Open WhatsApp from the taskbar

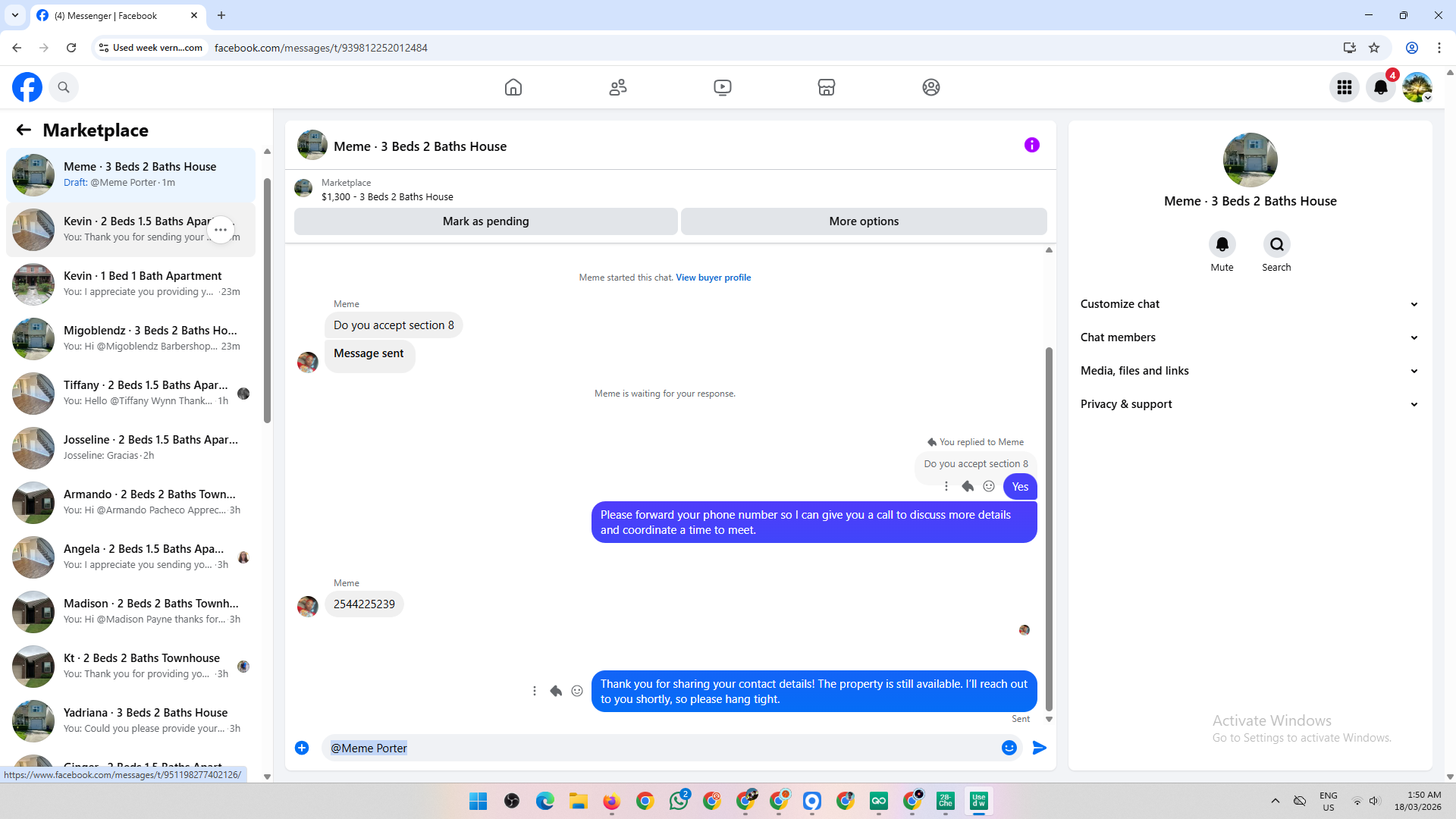click(x=679, y=801)
